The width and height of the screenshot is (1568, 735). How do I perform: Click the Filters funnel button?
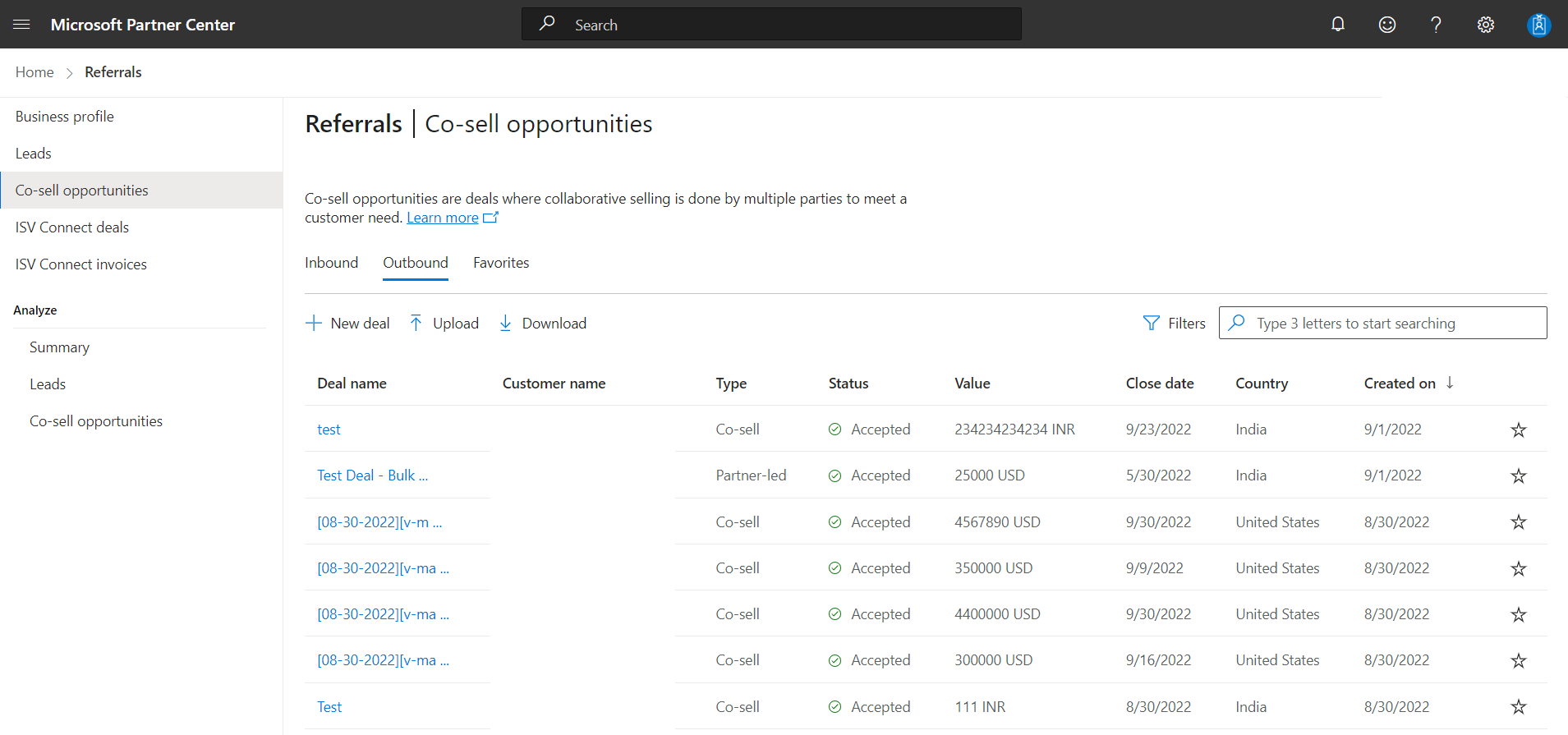1175,324
